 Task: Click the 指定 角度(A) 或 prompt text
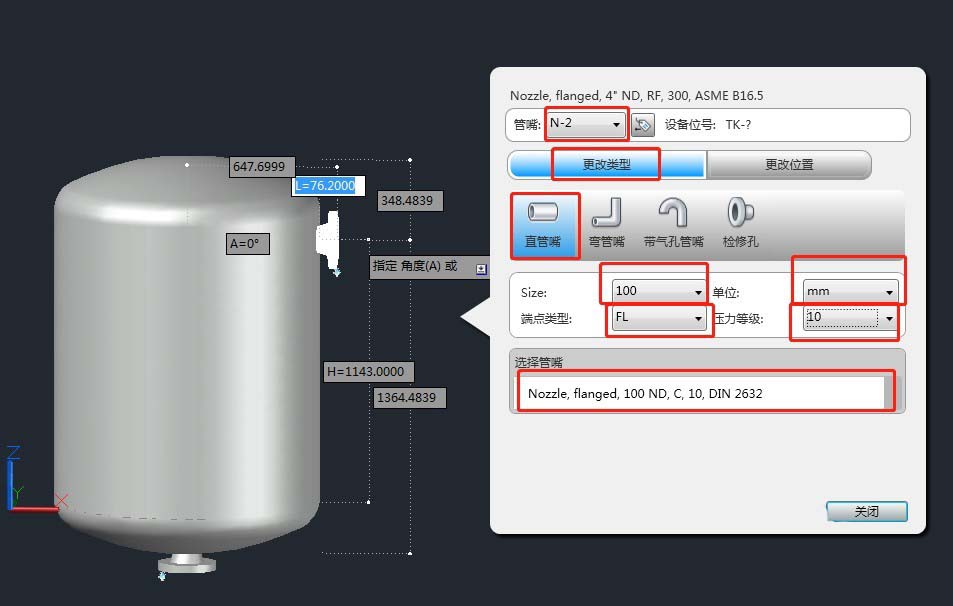[415, 266]
